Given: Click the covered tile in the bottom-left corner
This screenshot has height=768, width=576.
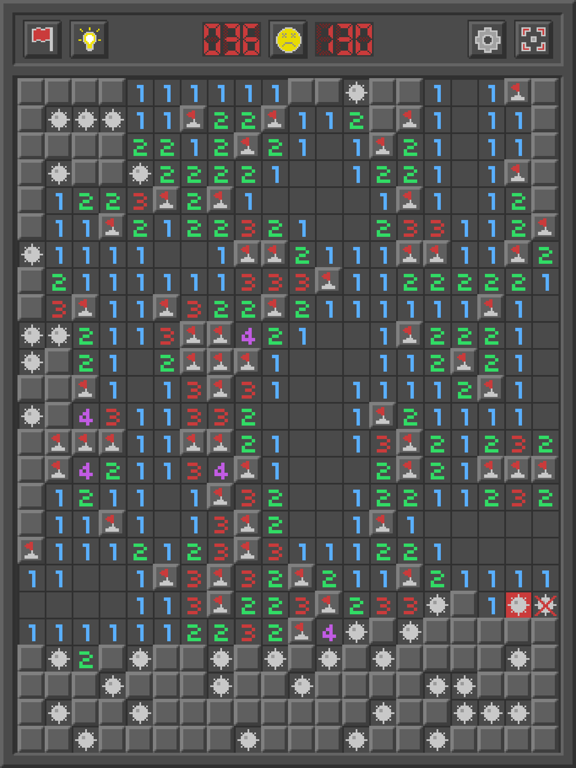Looking at the screenshot, I should [31, 741].
